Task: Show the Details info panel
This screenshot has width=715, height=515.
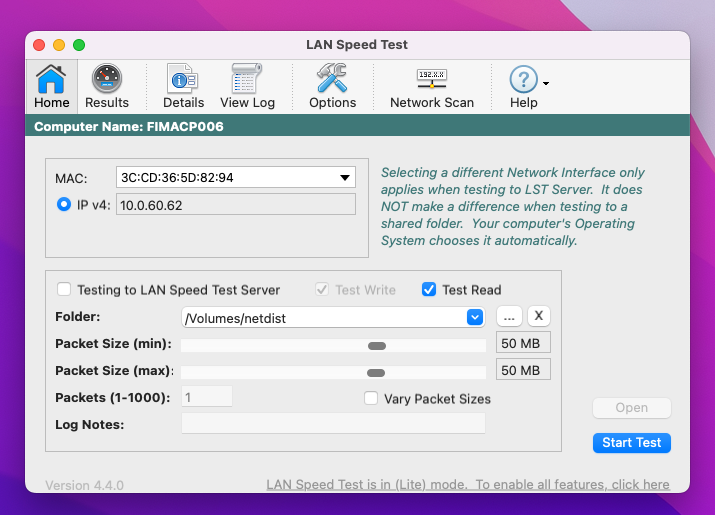Action: tap(183, 87)
